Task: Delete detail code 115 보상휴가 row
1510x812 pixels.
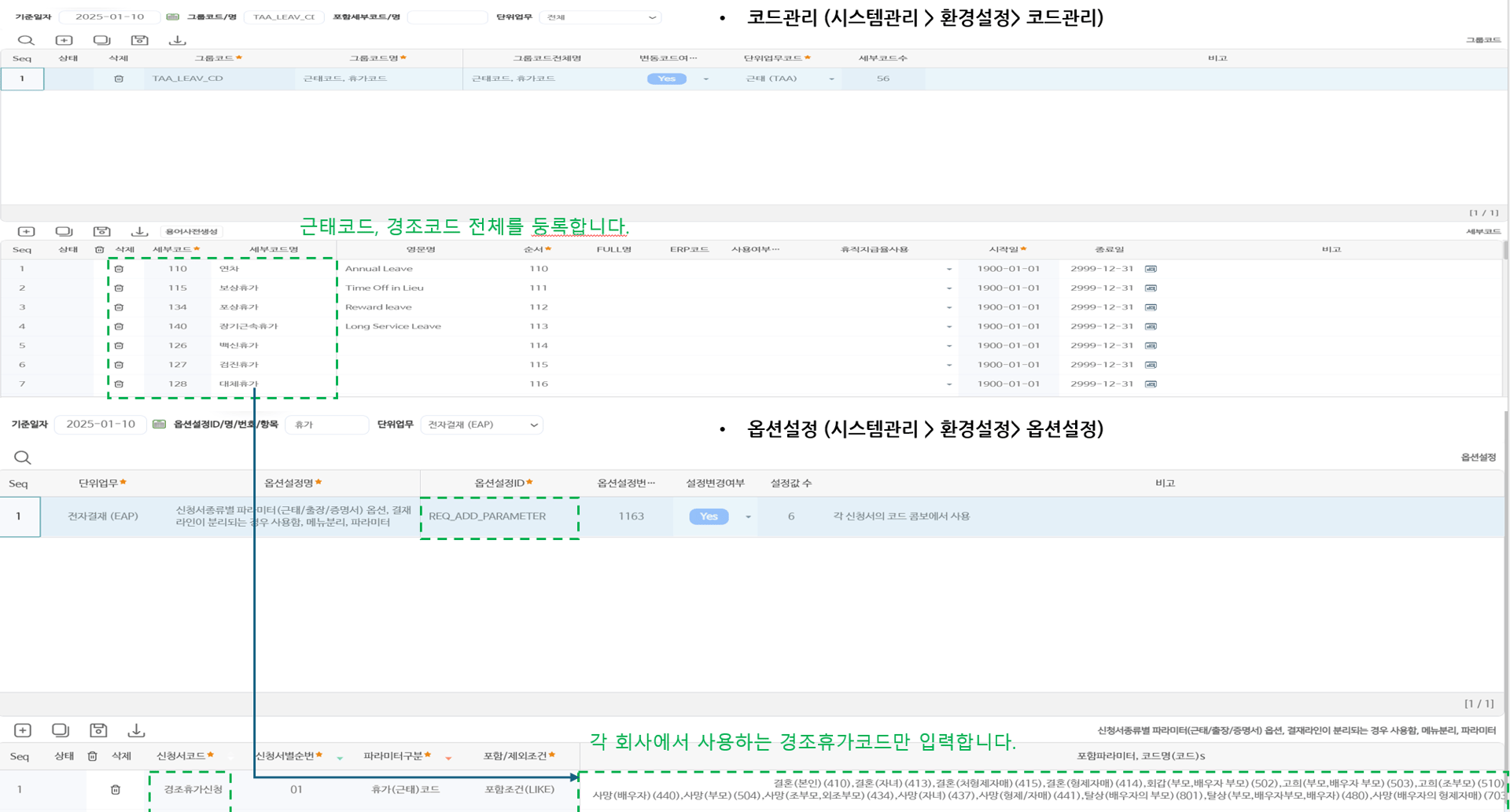Action: 119,288
